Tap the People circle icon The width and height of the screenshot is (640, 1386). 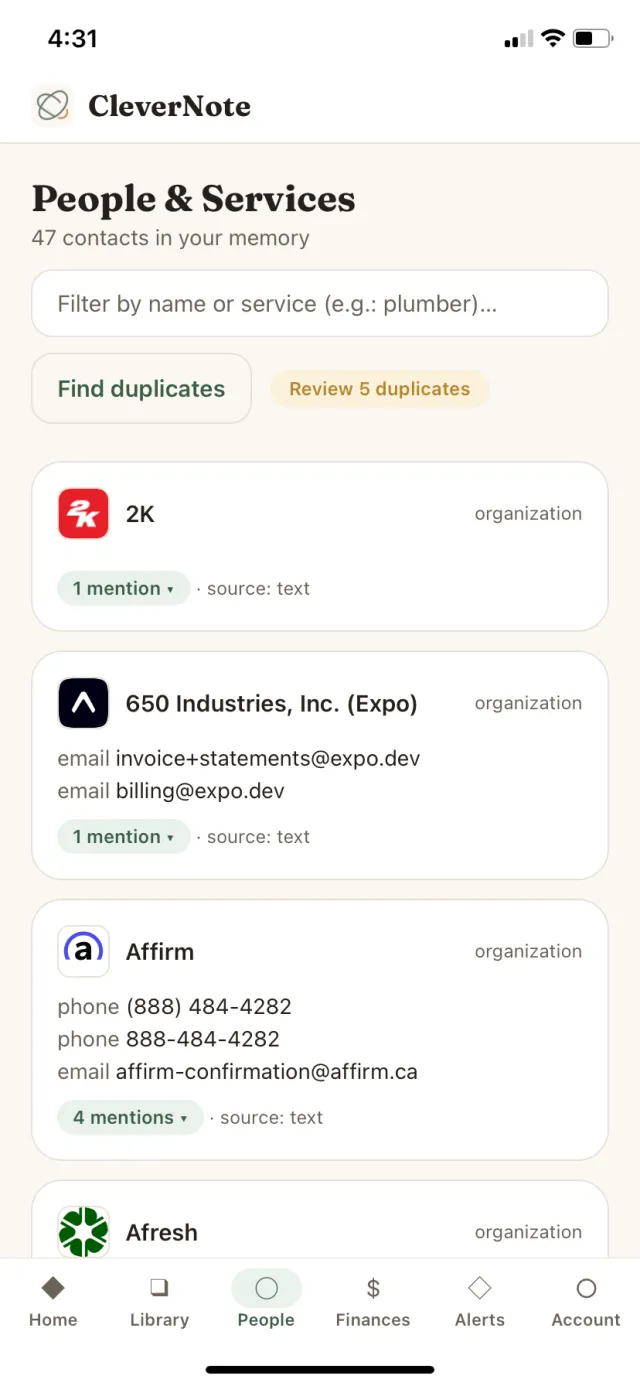[x=266, y=1288]
